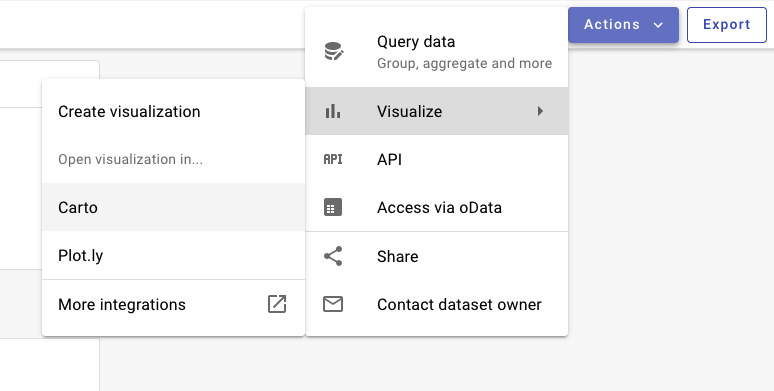
Task: Select Query data menu entry
Action: (436, 52)
